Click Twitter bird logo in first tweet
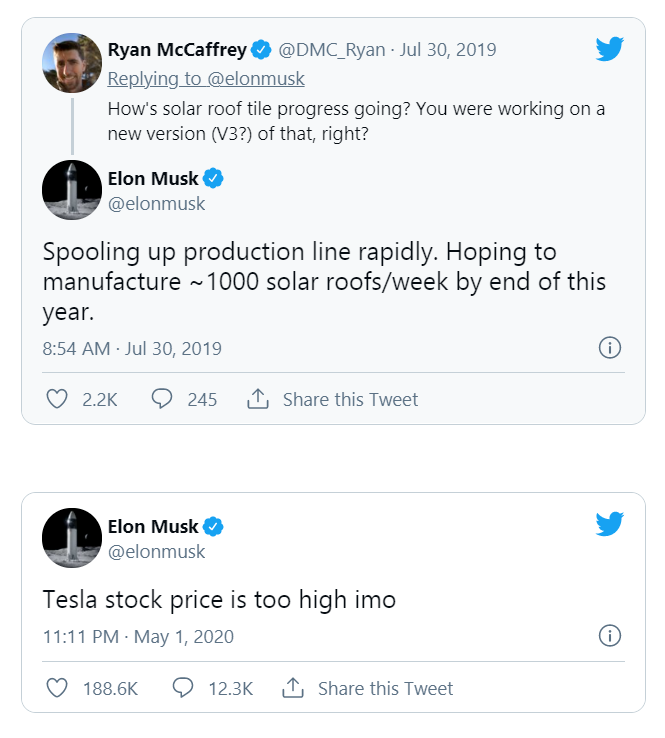 (x=609, y=49)
